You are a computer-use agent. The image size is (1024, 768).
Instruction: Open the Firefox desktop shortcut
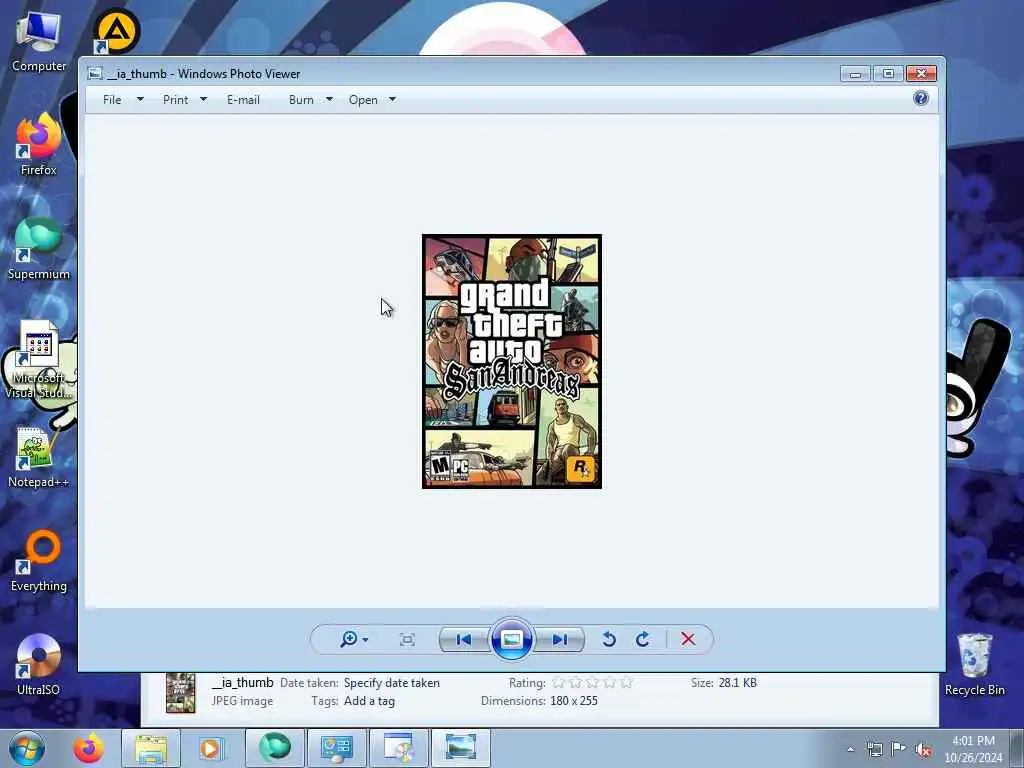(x=39, y=145)
